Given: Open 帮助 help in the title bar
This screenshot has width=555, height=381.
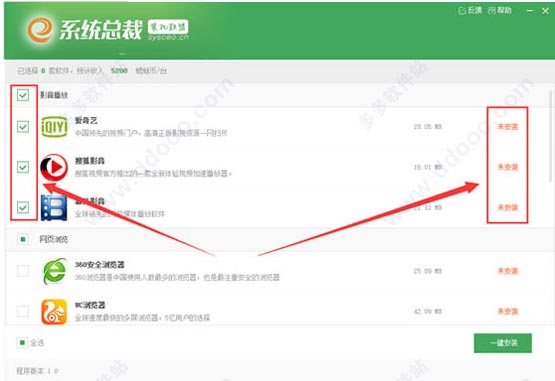Looking at the screenshot, I should [500, 11].
